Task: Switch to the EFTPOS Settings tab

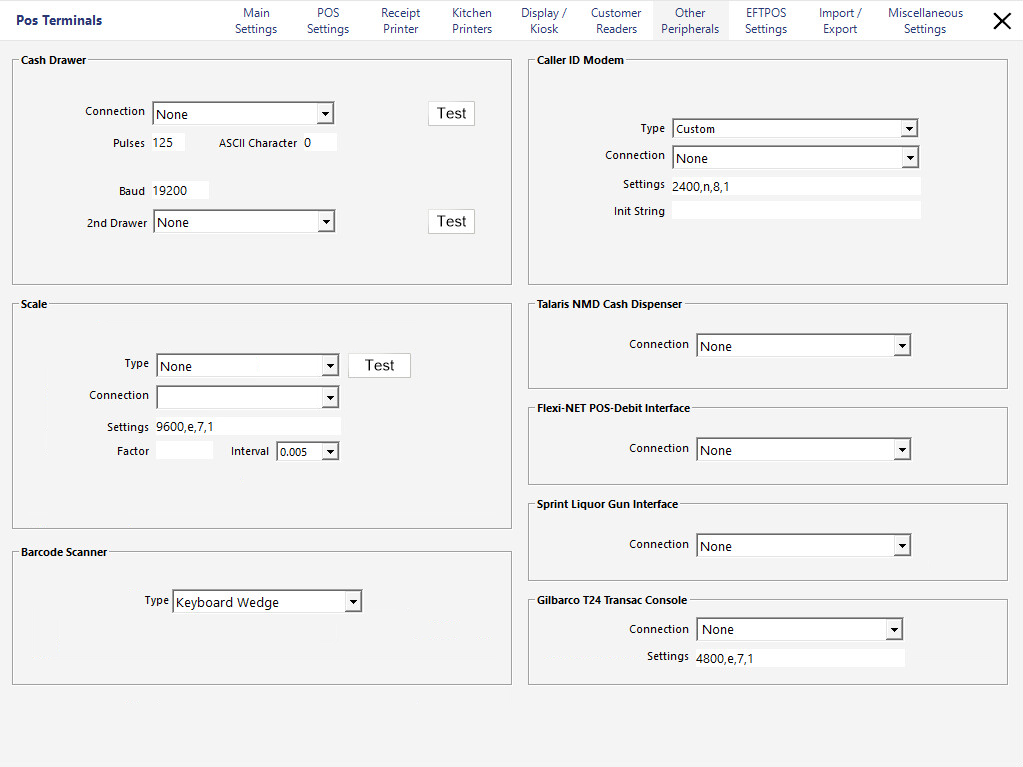Action: 765,20
